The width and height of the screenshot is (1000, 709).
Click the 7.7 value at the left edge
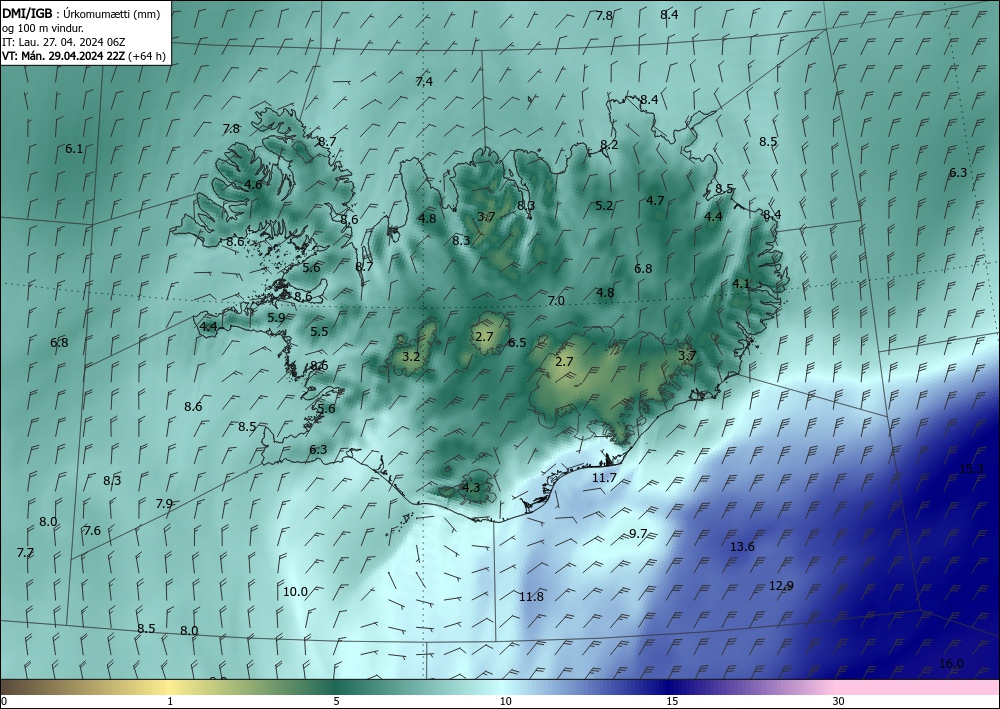pyautogui.click(x=25, y=553)
